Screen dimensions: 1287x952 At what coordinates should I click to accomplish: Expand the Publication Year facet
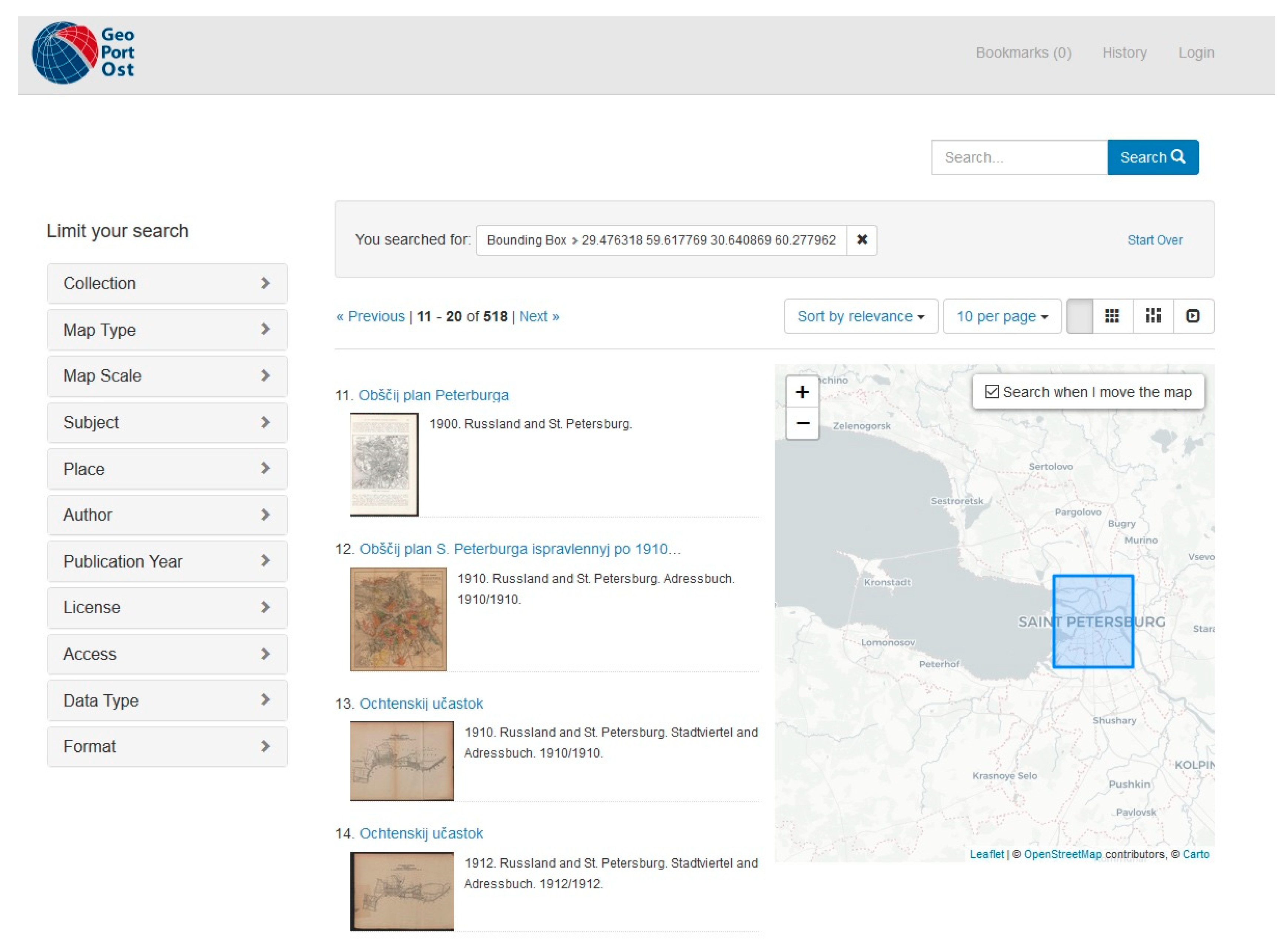167,561
